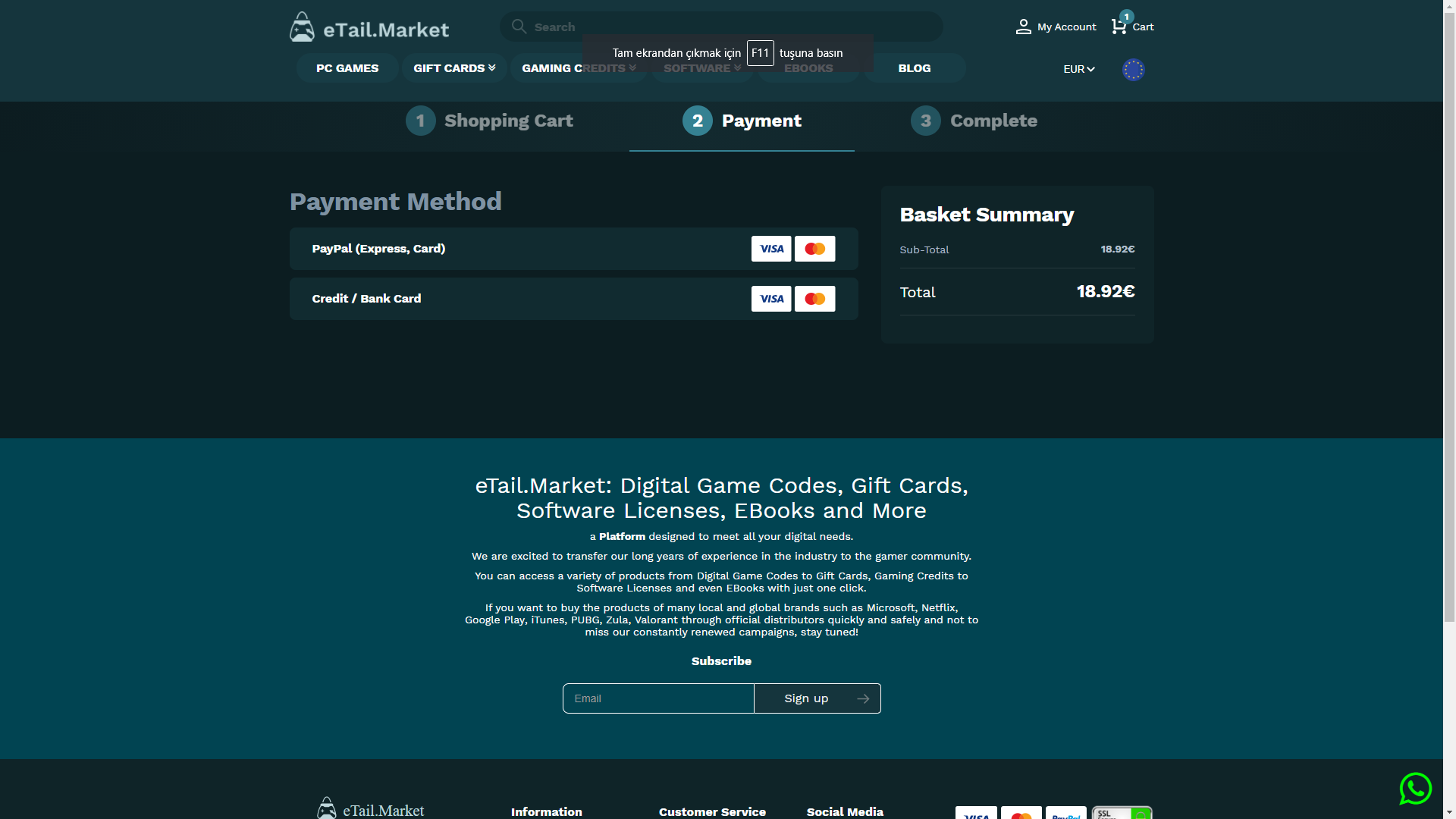This screenshot has width=1456, height=819.
Task: Click eTail.Market brand name in header
Action: click(x=386, y=30)
